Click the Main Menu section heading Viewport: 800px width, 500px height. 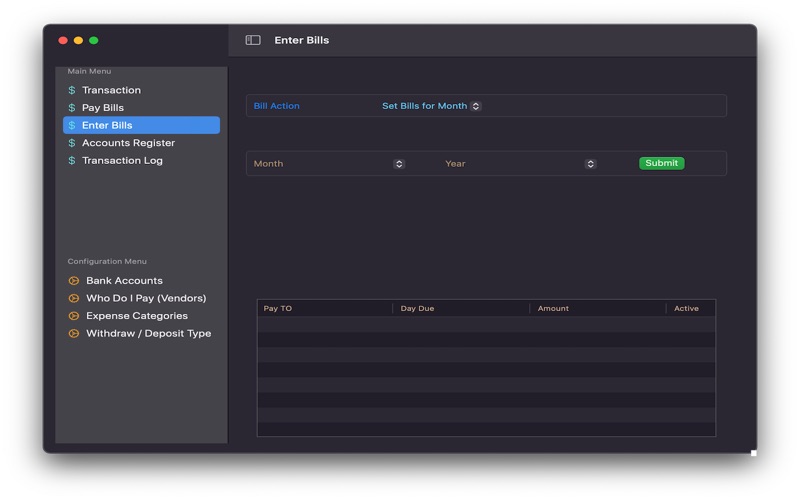(x=89, y=71)
